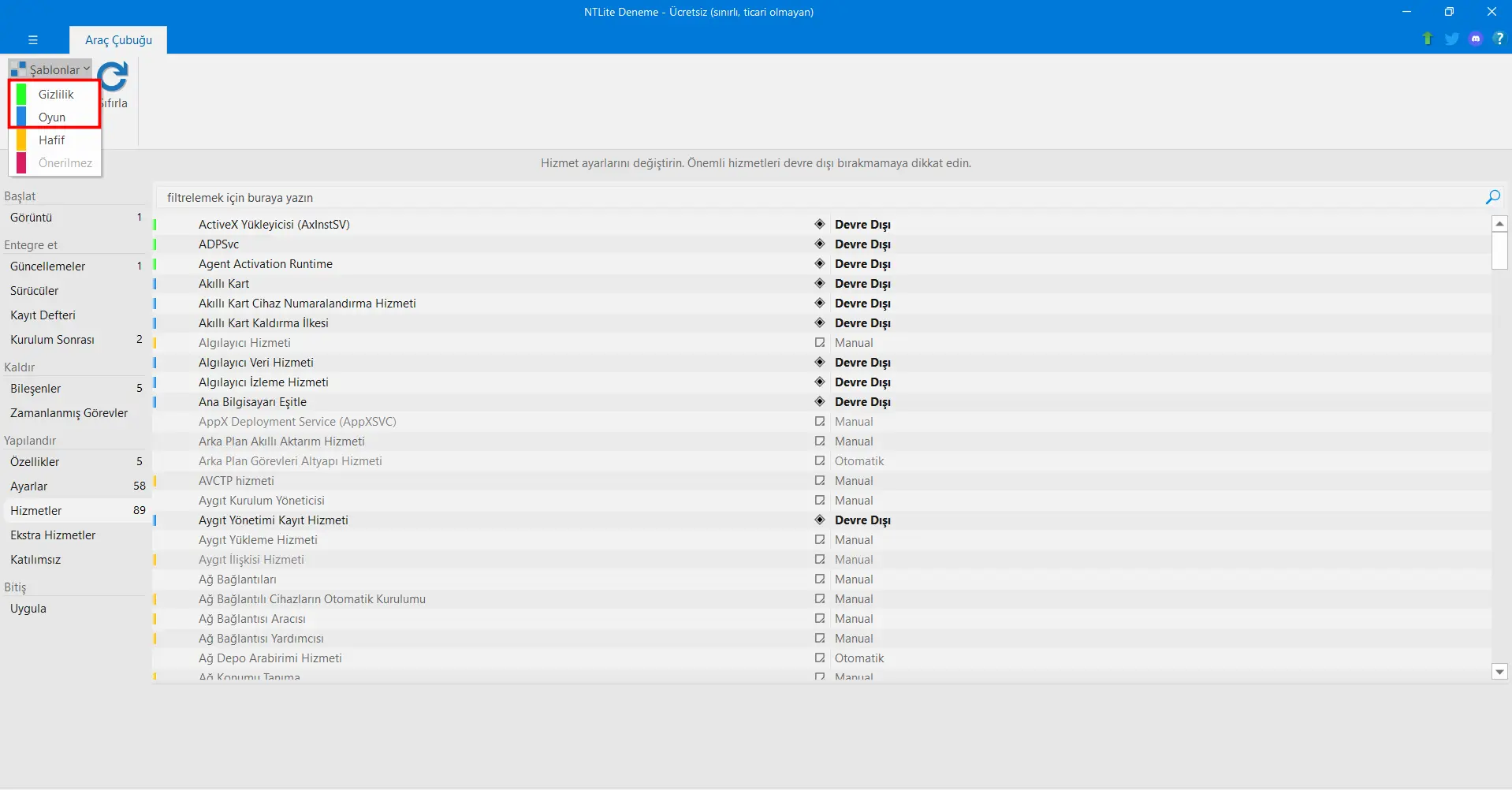Image resolution: width=1512 pixels, height=790 pixels.
Task: Open Otomatik value for Ağ Depo Arabirimi
Action: [x=859, y=658]
